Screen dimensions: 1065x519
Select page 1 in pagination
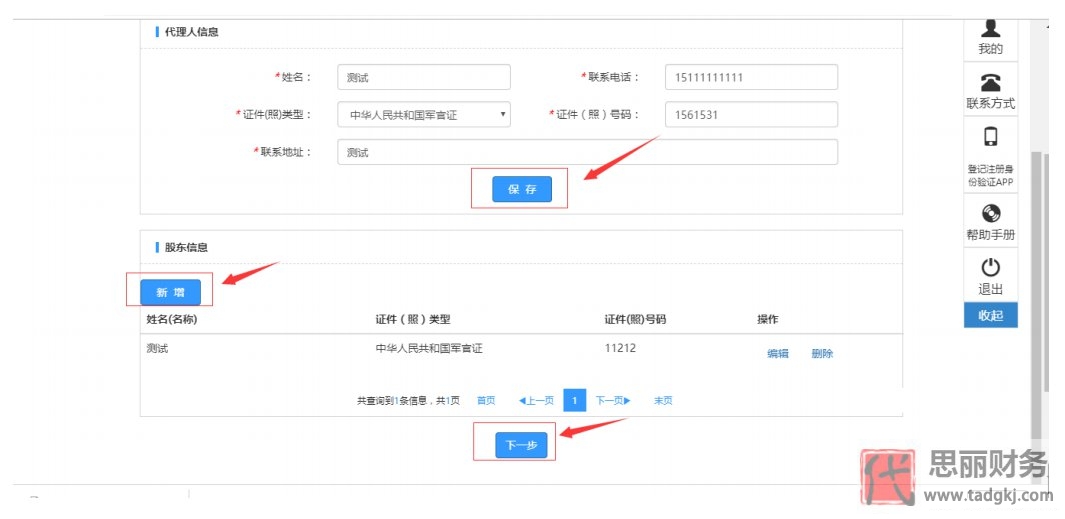[574, 400]
